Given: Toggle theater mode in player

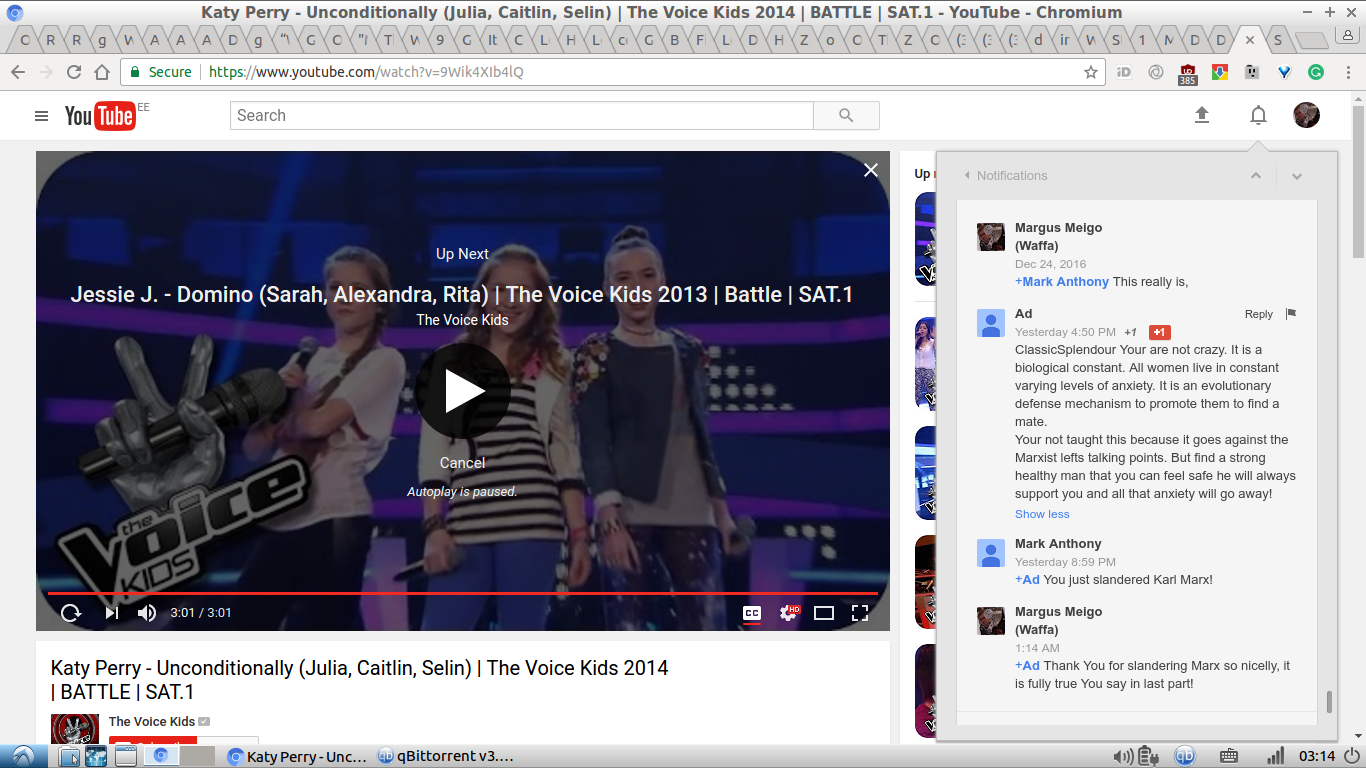Looking at the screenshot, I should [x=824, y=613].
